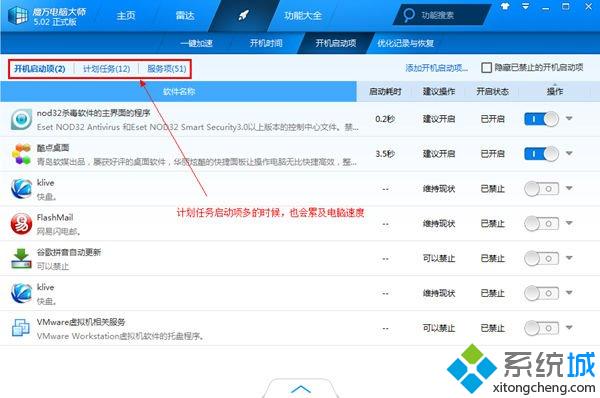
Task: Open the skin shirt icon in title bar
Action: pyautogui.click(x=505, y=7)
